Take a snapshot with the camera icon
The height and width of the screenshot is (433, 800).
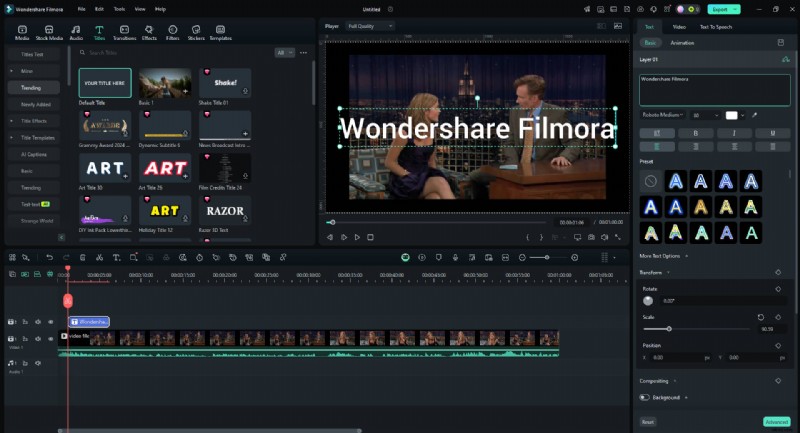(x=591, y=237)
